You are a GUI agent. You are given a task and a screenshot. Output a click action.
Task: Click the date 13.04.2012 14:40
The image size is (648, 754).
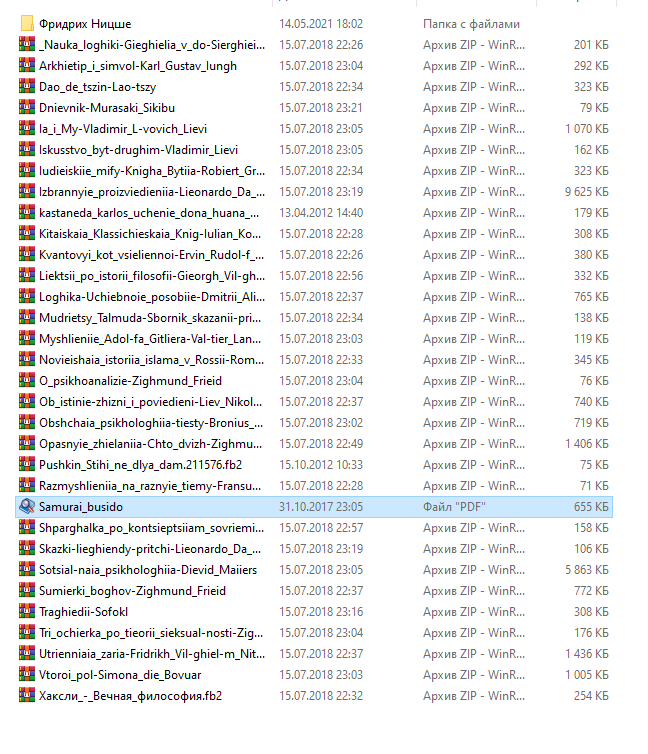point(320,212)
